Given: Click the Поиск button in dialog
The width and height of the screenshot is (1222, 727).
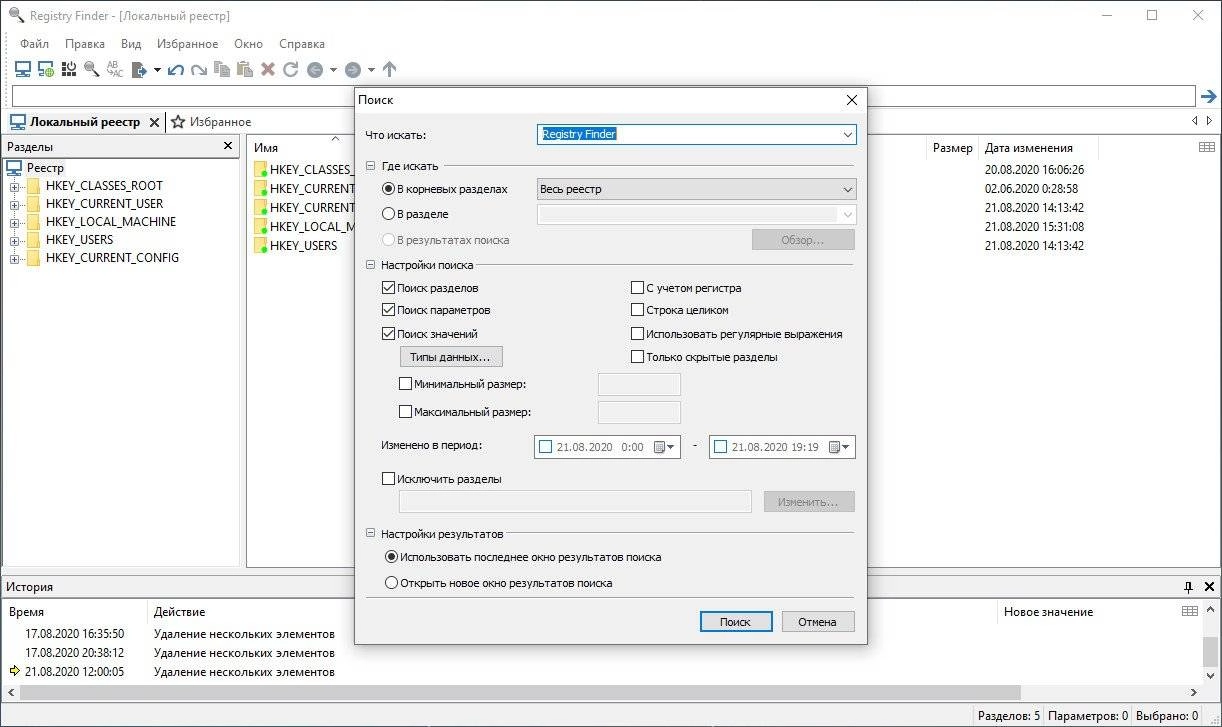Looking at the screenshot, I should pos(736,621).
